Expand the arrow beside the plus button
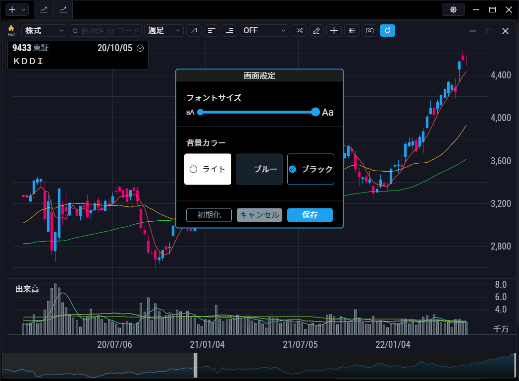519x381 pixels. click(x=23, y=10)
